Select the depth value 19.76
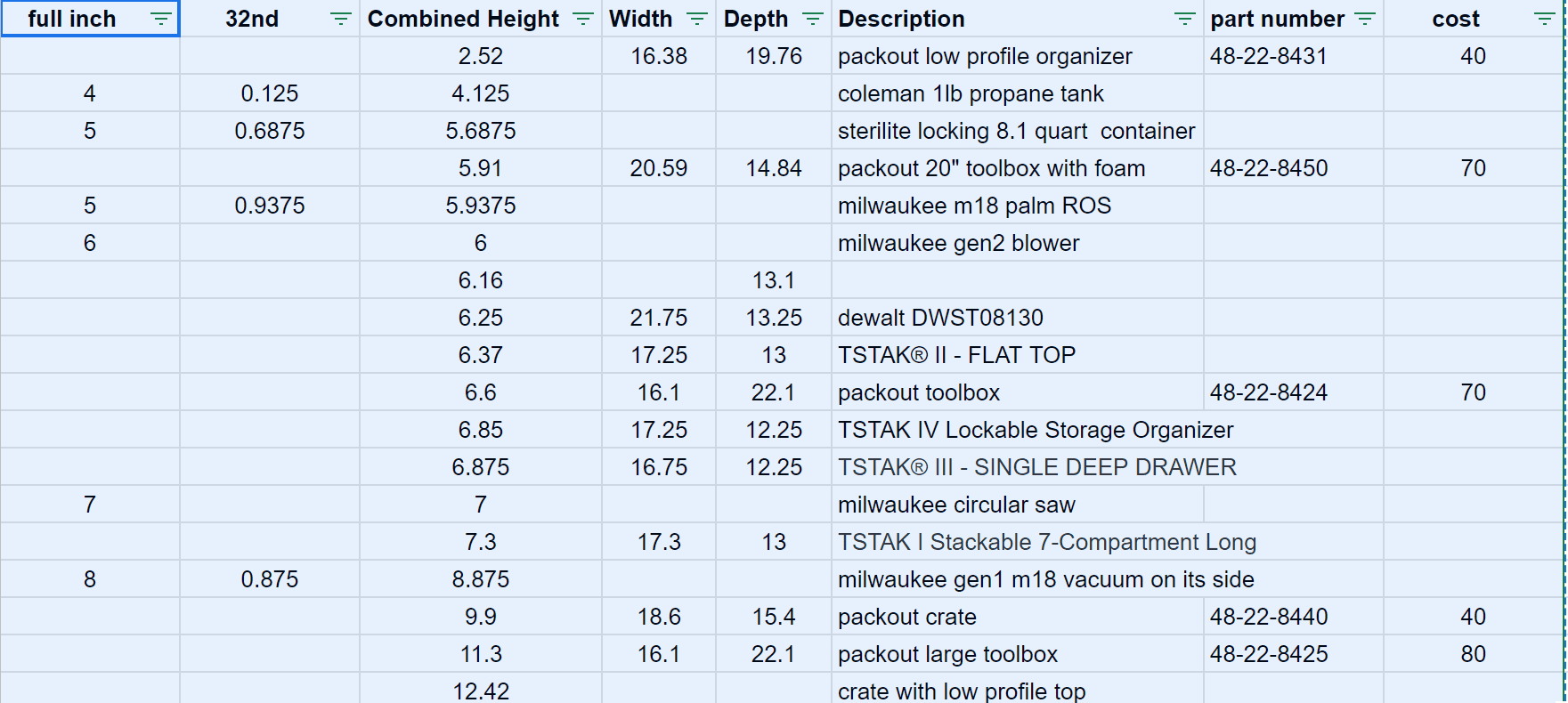The width and height of the screenshot is (1568, 703). tap(774, 56)
